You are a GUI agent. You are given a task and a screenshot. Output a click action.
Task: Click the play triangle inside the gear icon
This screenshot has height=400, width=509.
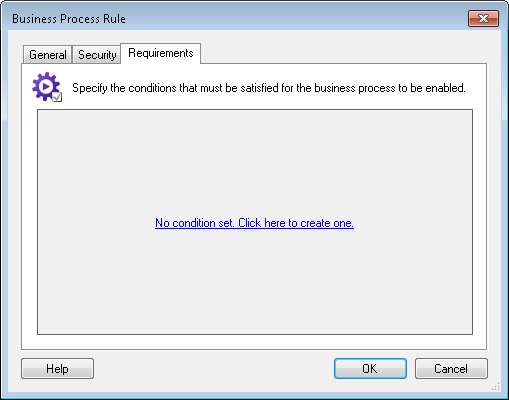coord(46,86)
